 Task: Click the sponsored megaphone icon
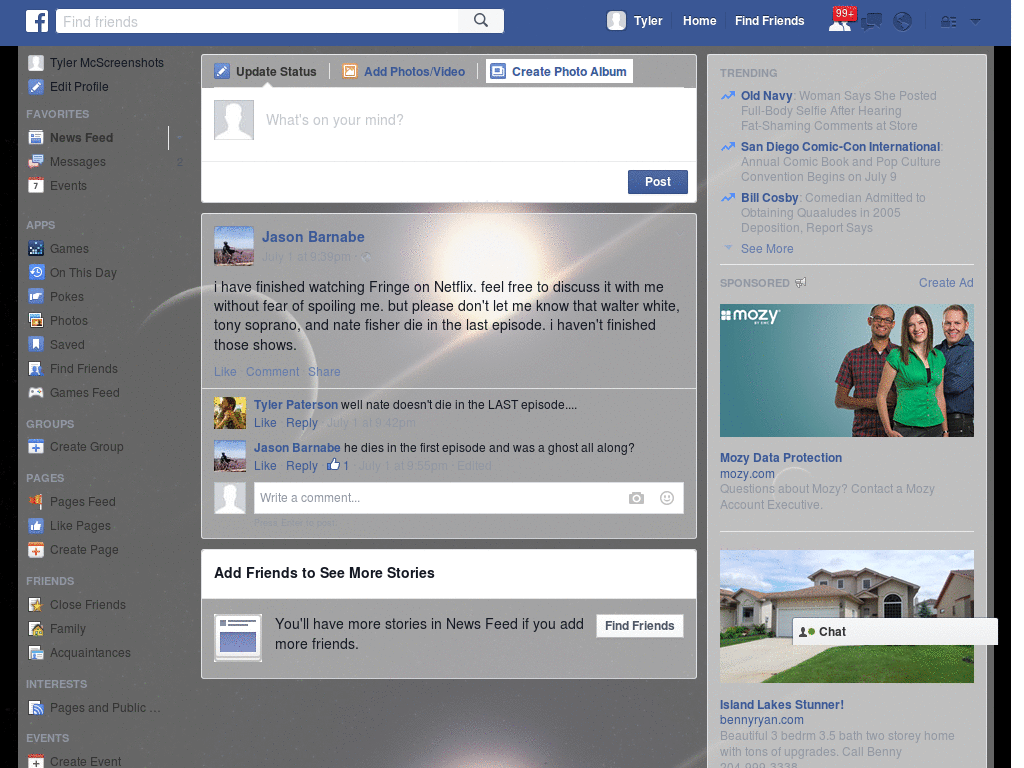point(801,282)
